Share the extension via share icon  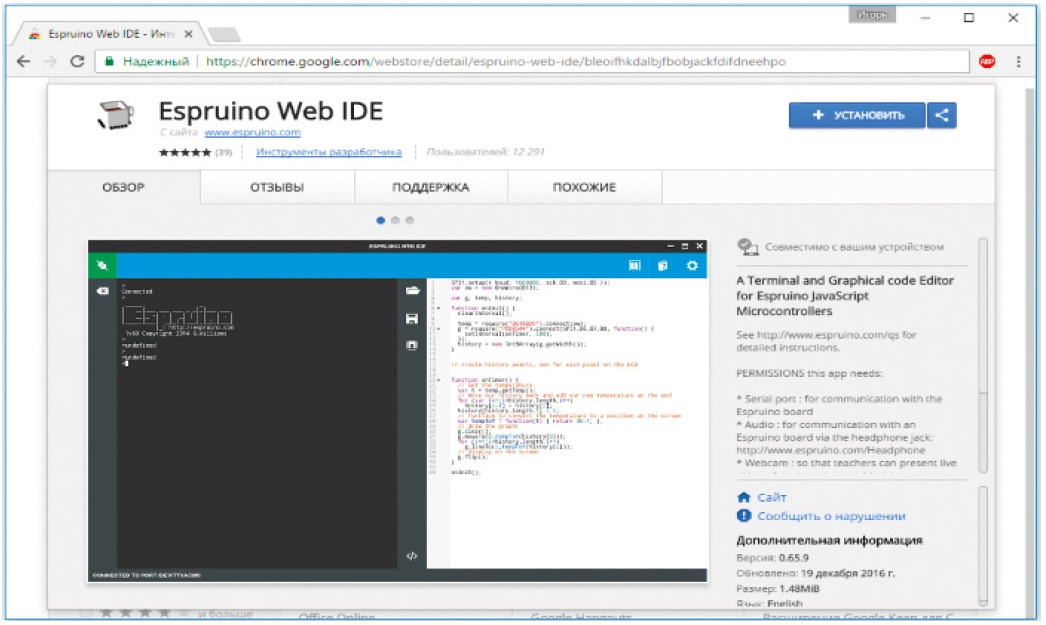click(941, 115)
